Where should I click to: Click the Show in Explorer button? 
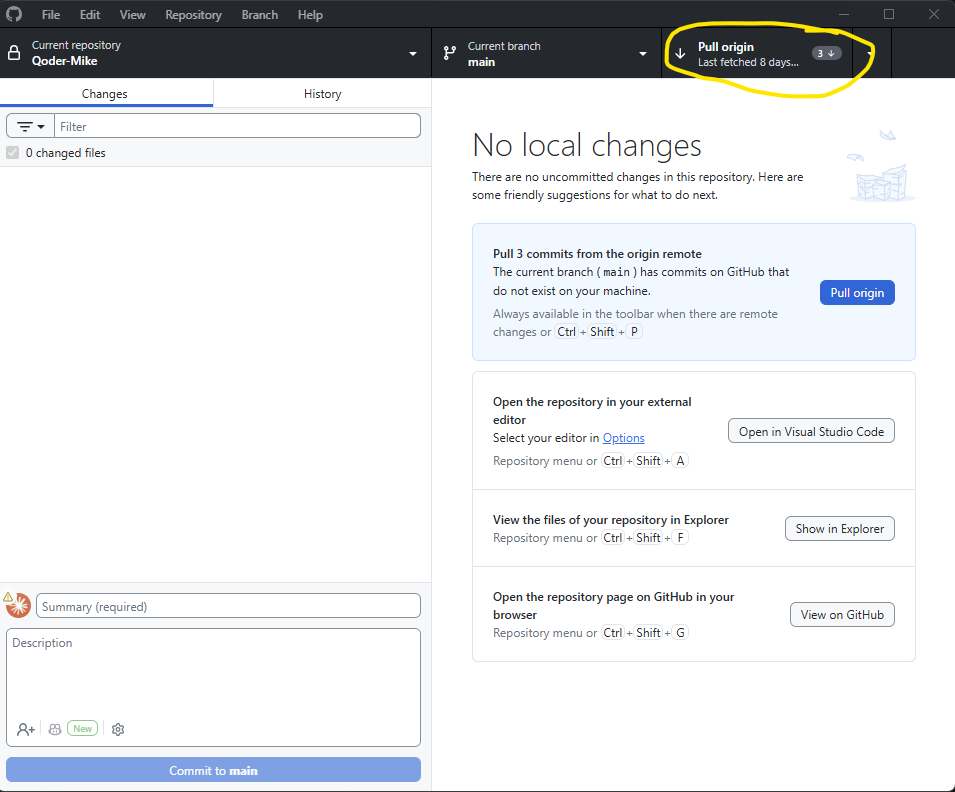[x=839, y=529]
